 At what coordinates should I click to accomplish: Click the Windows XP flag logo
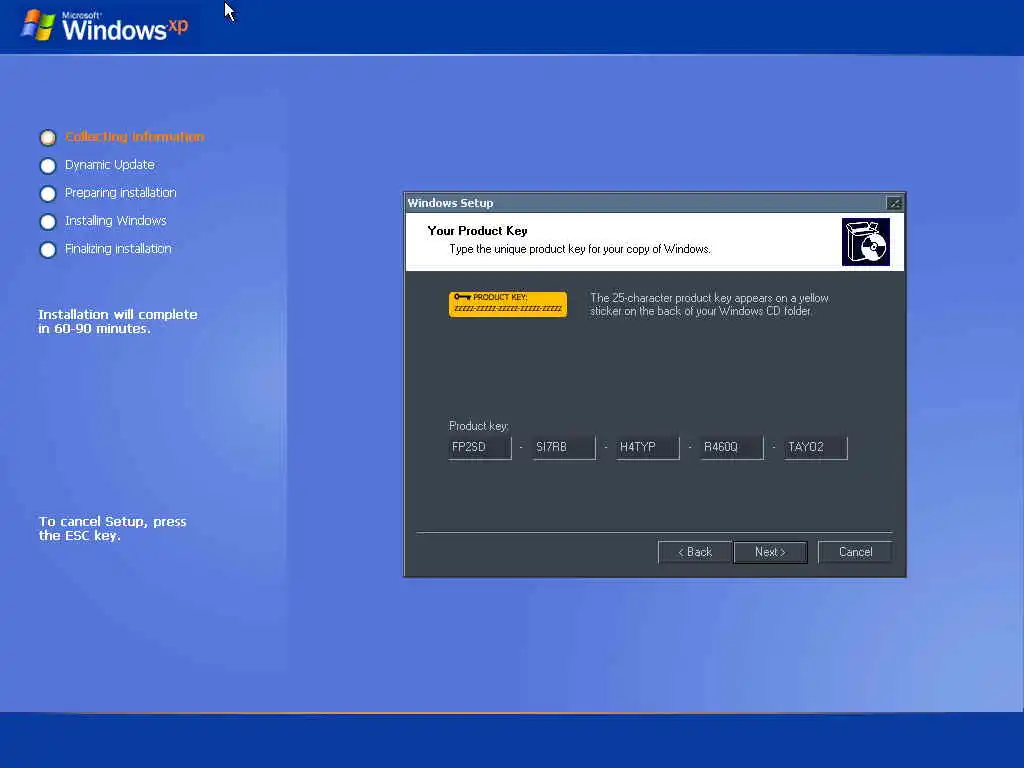(x=38, y=25)
